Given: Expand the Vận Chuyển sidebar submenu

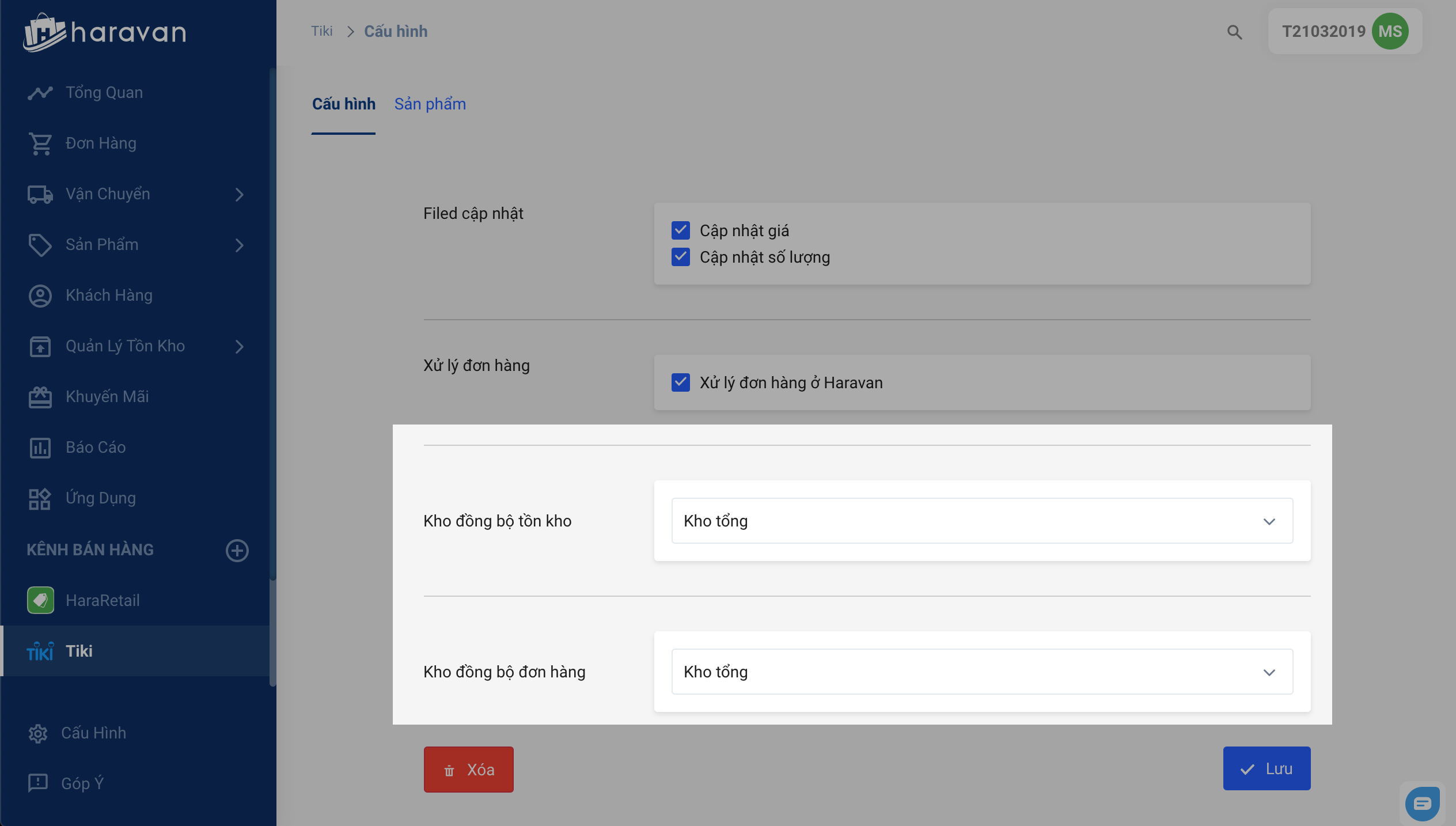Looking at the screenshot, I should click(240, 195).
